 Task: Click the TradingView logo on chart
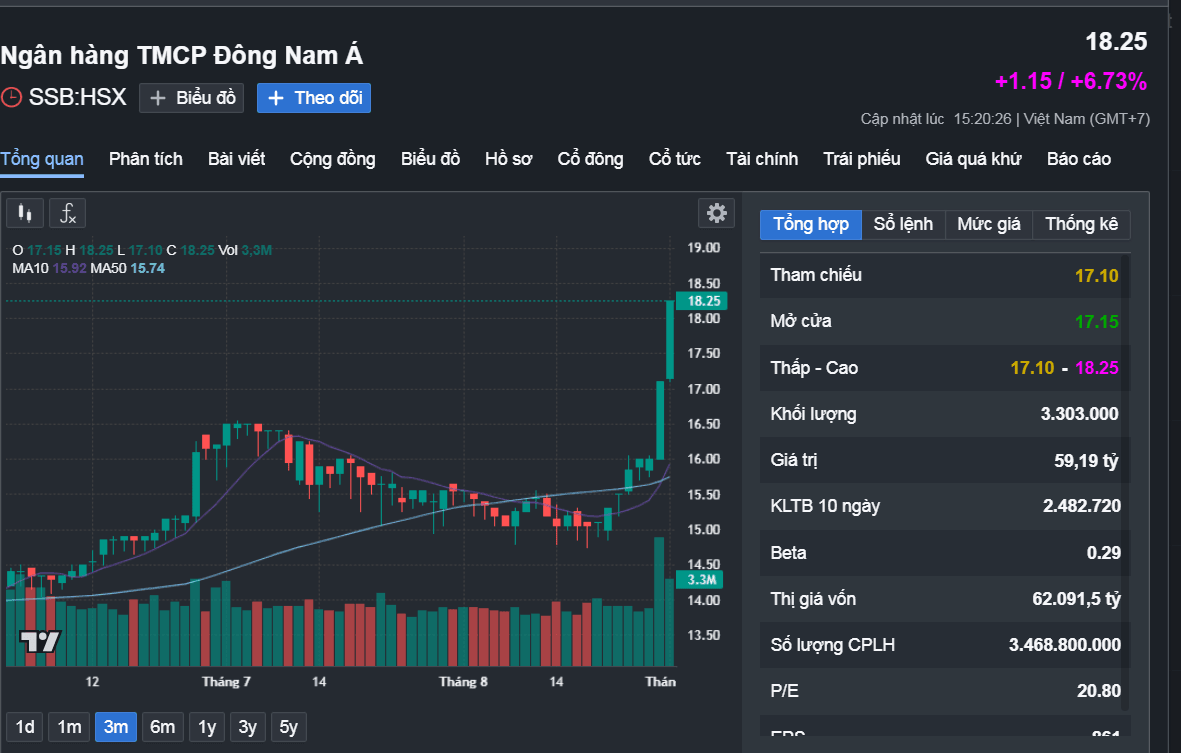point(40,641)
